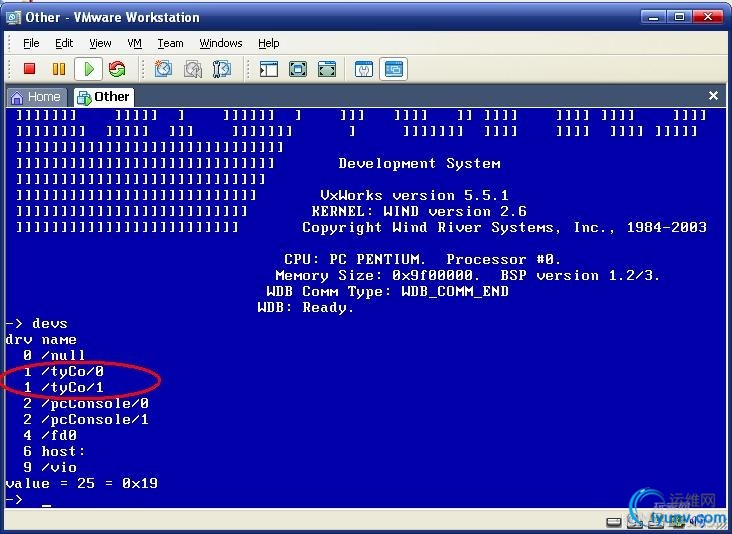Click the red Power Off stop button
This screenshot has height=534, width=732.
coord(29,69)
